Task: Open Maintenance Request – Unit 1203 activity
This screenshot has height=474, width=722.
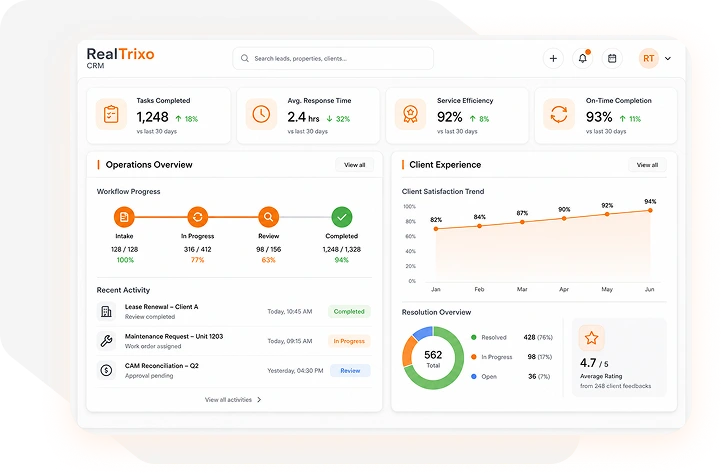Action: click(x=233, y=341)
